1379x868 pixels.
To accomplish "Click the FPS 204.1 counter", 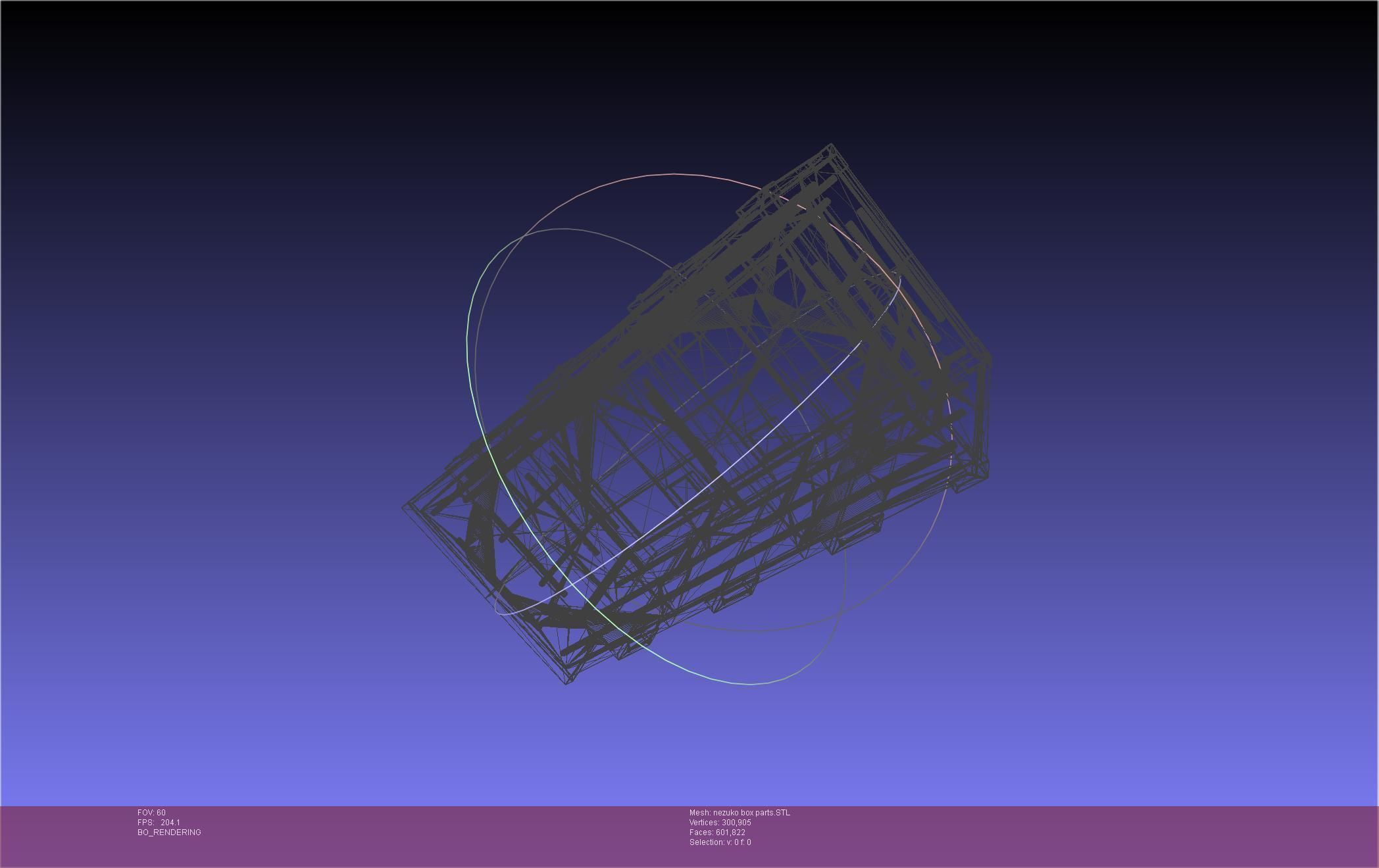I will 159,823.
